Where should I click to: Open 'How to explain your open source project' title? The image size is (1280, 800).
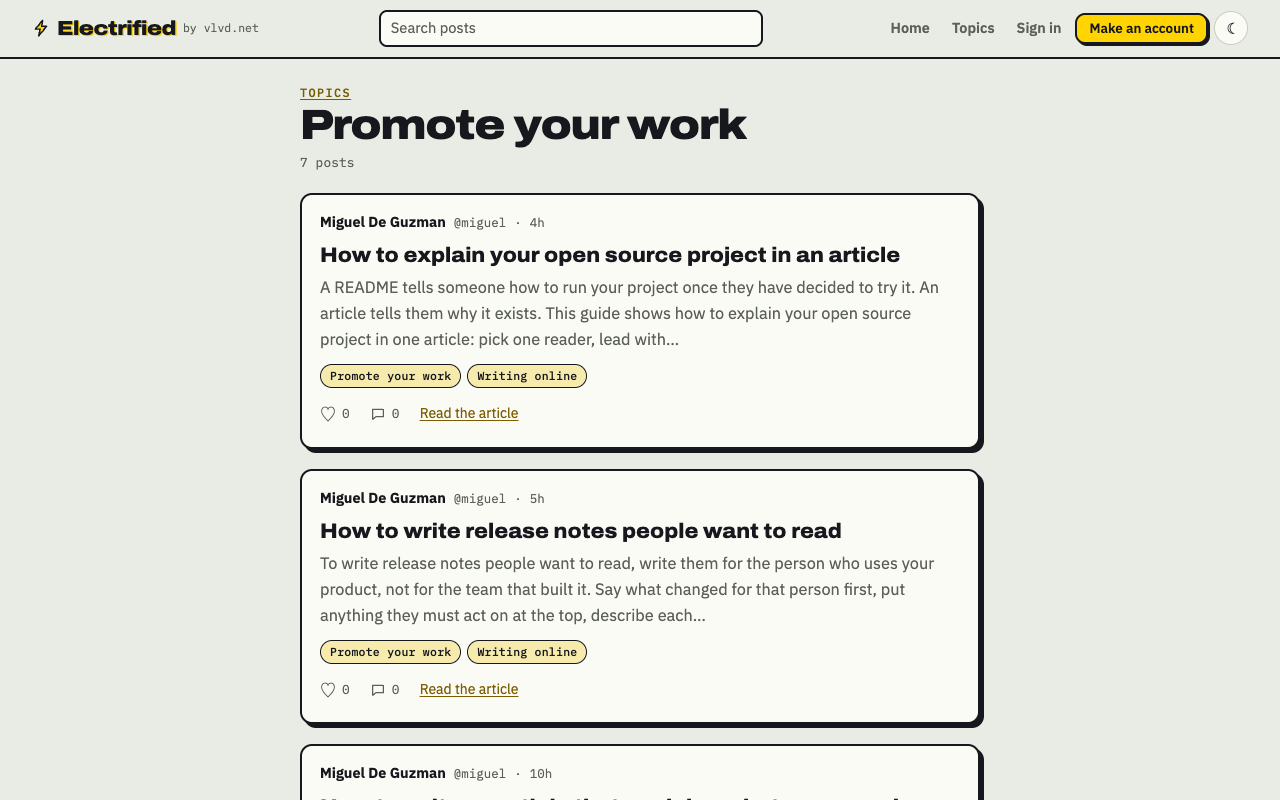pos(610,254)
